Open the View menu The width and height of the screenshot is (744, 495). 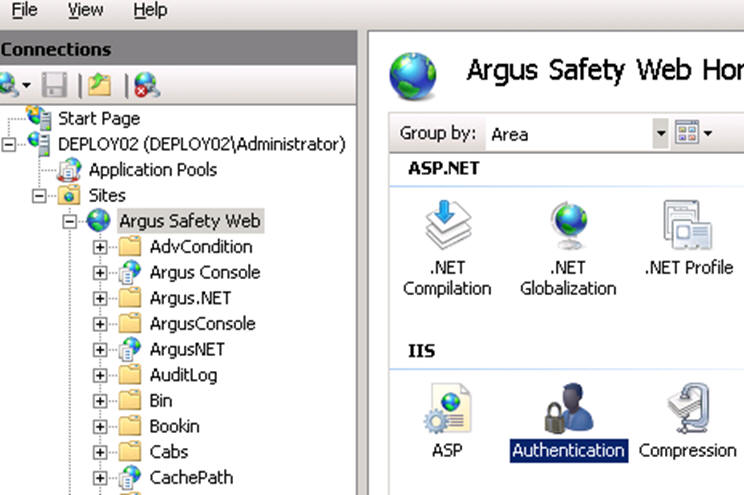[x=85, y=9]
